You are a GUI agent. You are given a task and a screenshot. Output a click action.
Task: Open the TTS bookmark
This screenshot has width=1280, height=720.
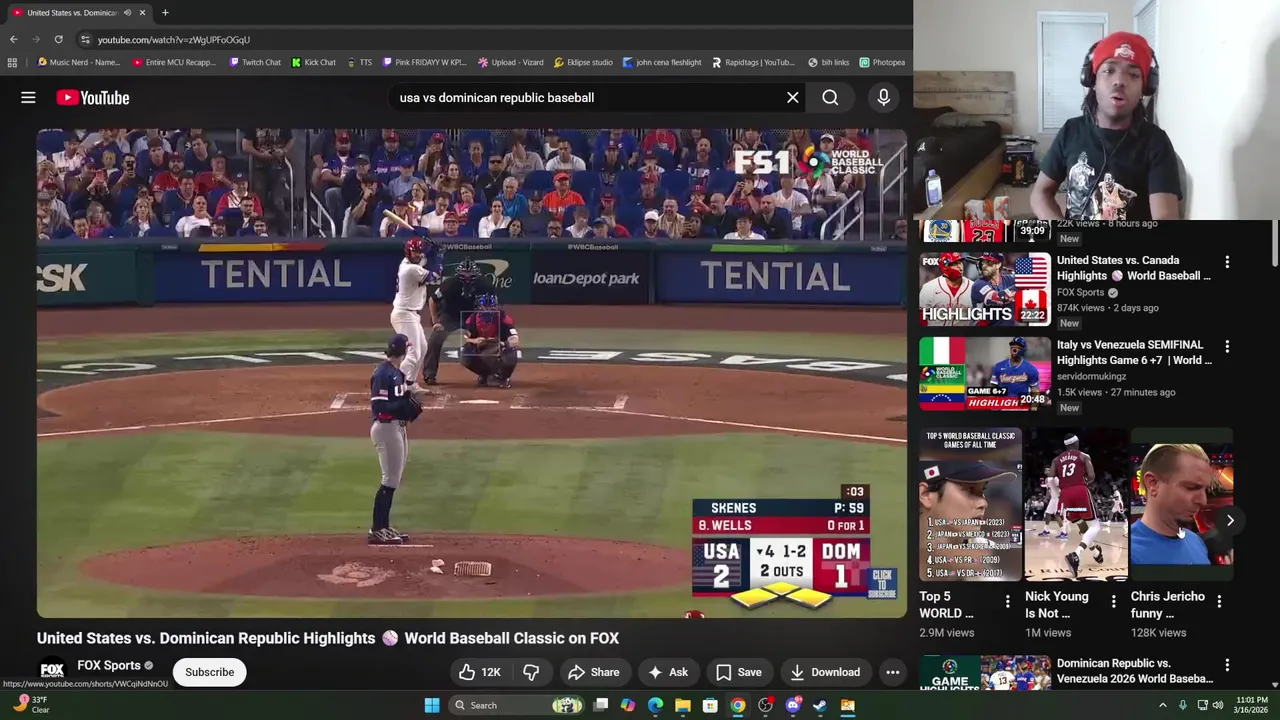click(x=360, y=62)
